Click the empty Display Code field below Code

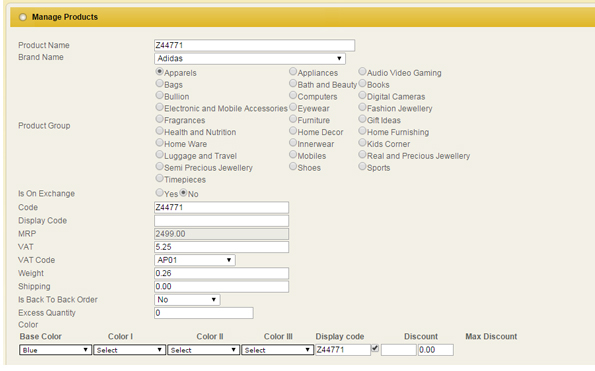coord(221,220)
